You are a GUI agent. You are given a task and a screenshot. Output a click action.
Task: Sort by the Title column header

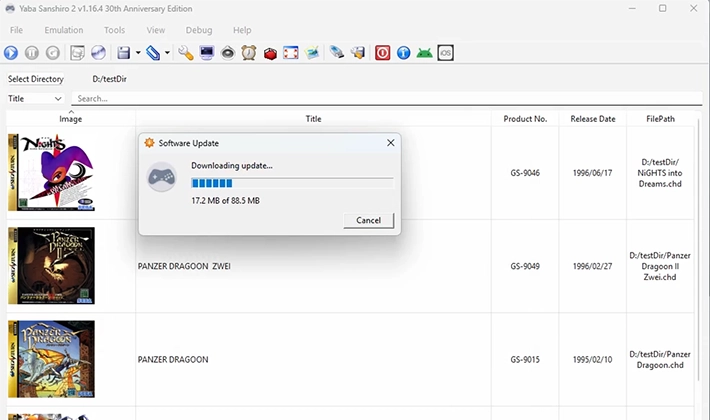pyautogui.click(x=313, y=119)
